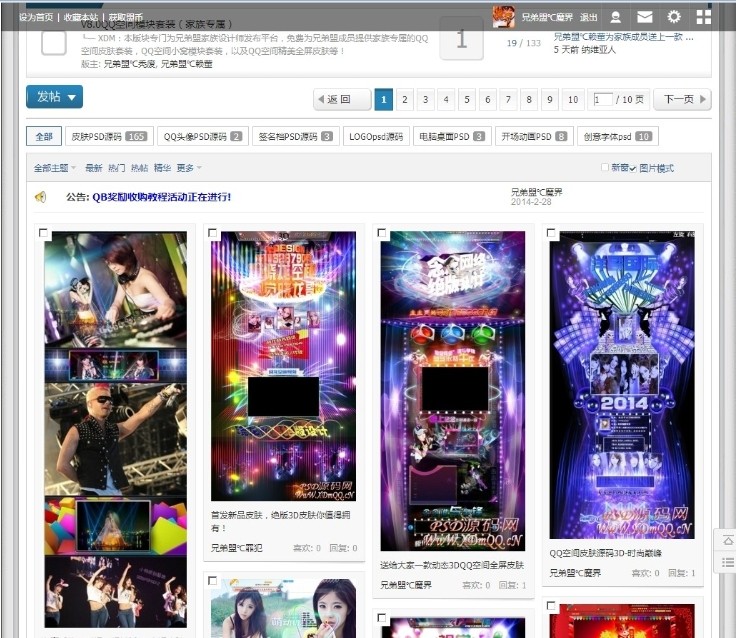Screen dimensions: 736x638
Task: Click the page number input field
Action: click(603, 99)
